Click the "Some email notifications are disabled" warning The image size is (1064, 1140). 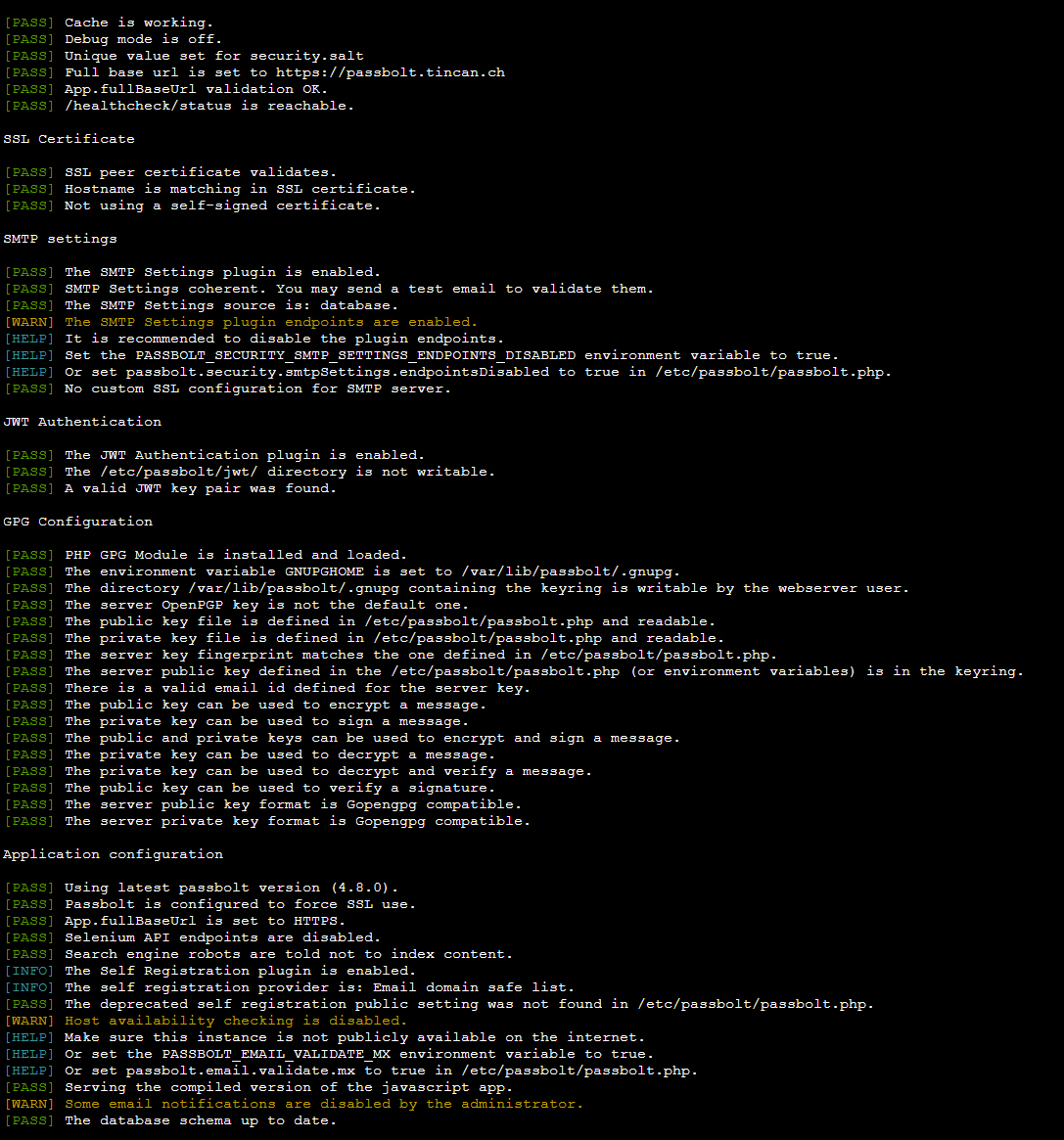[x=323, y=1104]
